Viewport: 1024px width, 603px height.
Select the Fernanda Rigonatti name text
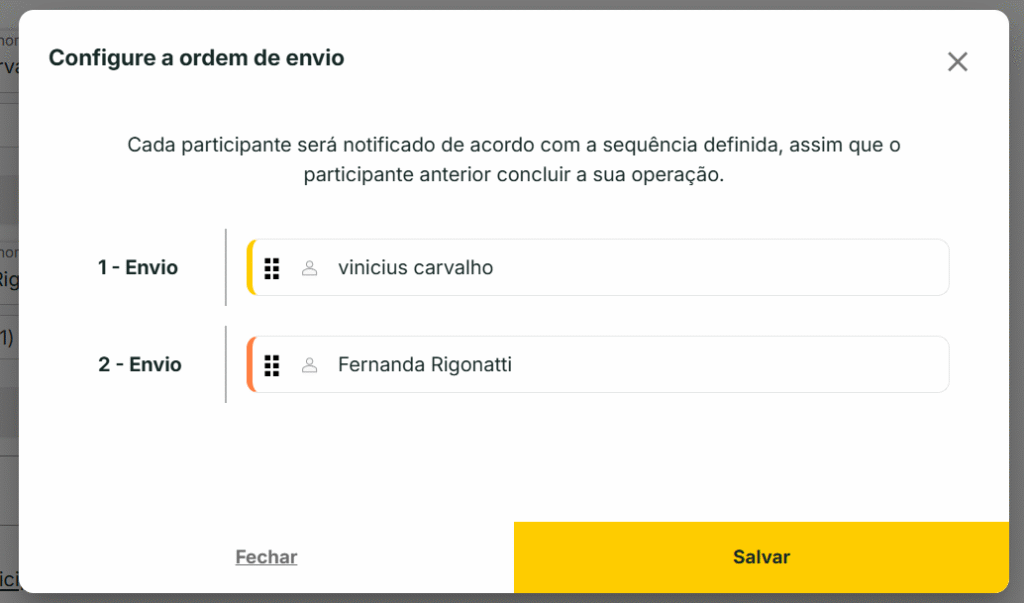[x=425, y=365]
